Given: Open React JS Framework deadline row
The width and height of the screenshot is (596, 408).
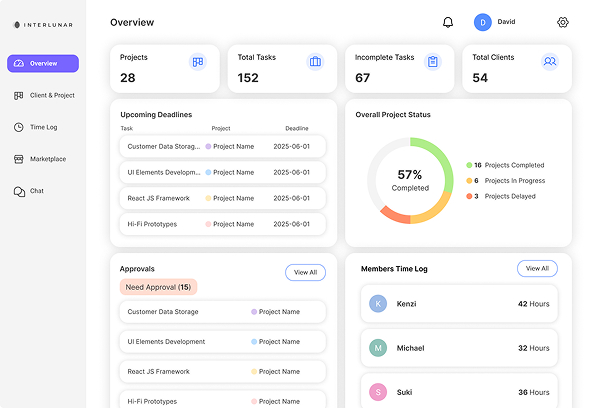Looking at the screenshot, I should tap(223, 198).
